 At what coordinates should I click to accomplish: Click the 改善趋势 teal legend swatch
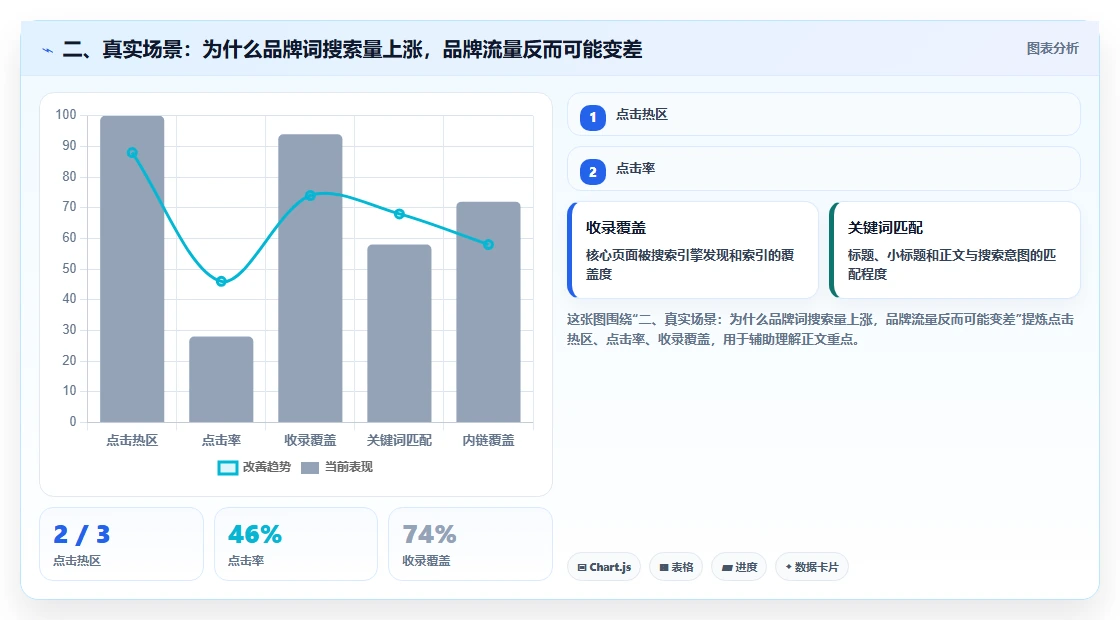[227, 468]
